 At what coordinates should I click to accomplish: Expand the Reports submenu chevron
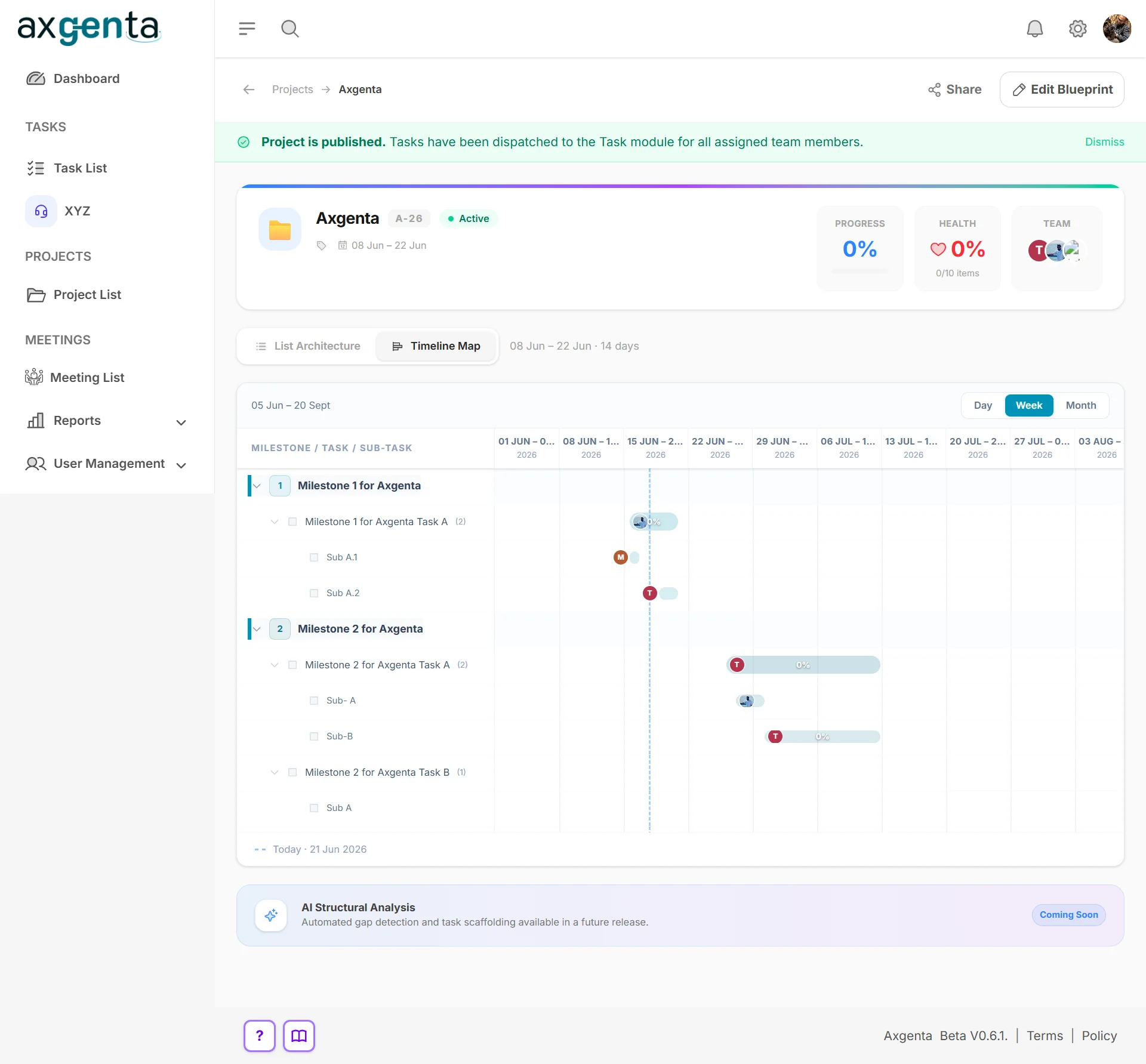pyautogui.click(x=181, y=422)
